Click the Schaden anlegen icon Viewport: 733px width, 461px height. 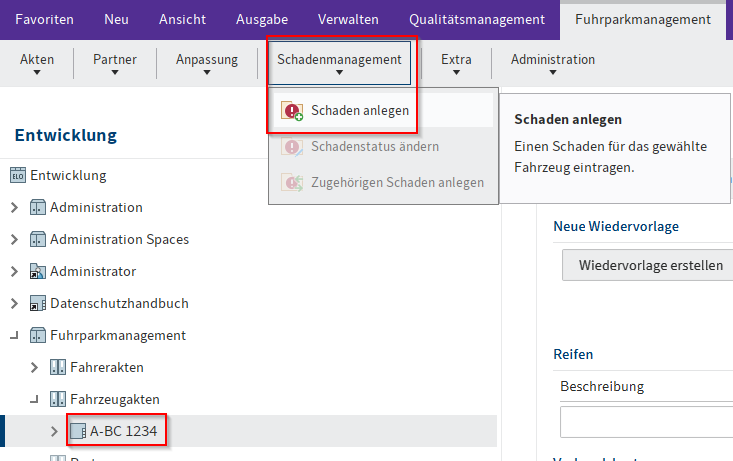[292, 111]
